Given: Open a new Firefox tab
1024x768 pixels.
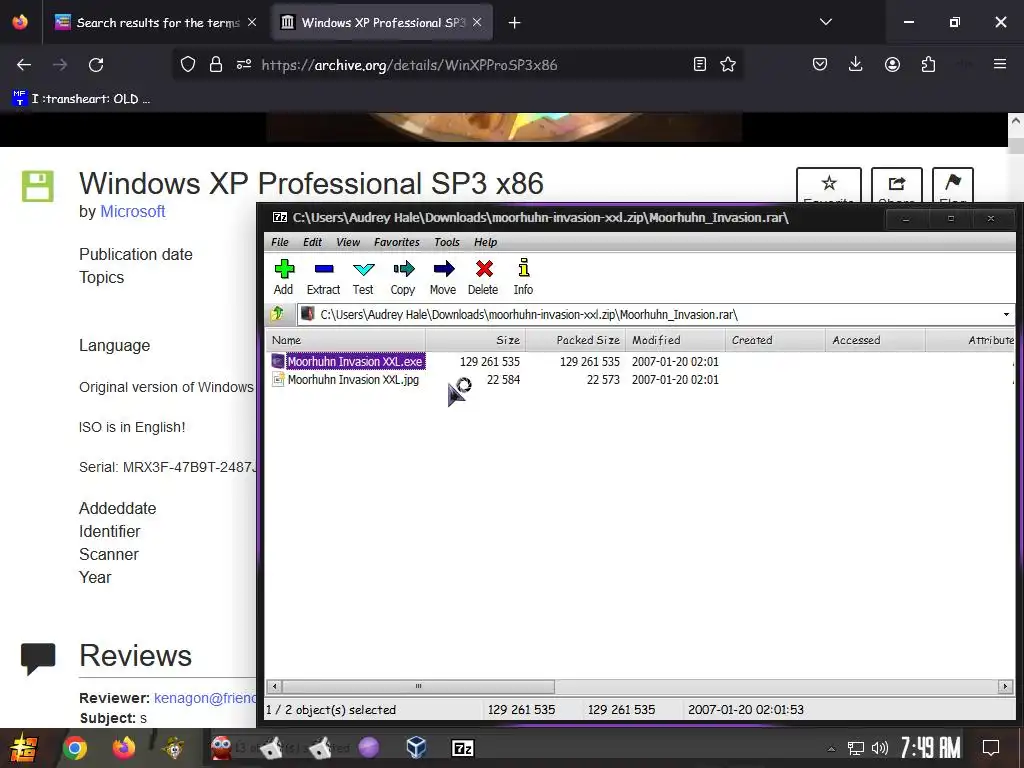Looking at the screenshot, I should click(x=515, y=23).
